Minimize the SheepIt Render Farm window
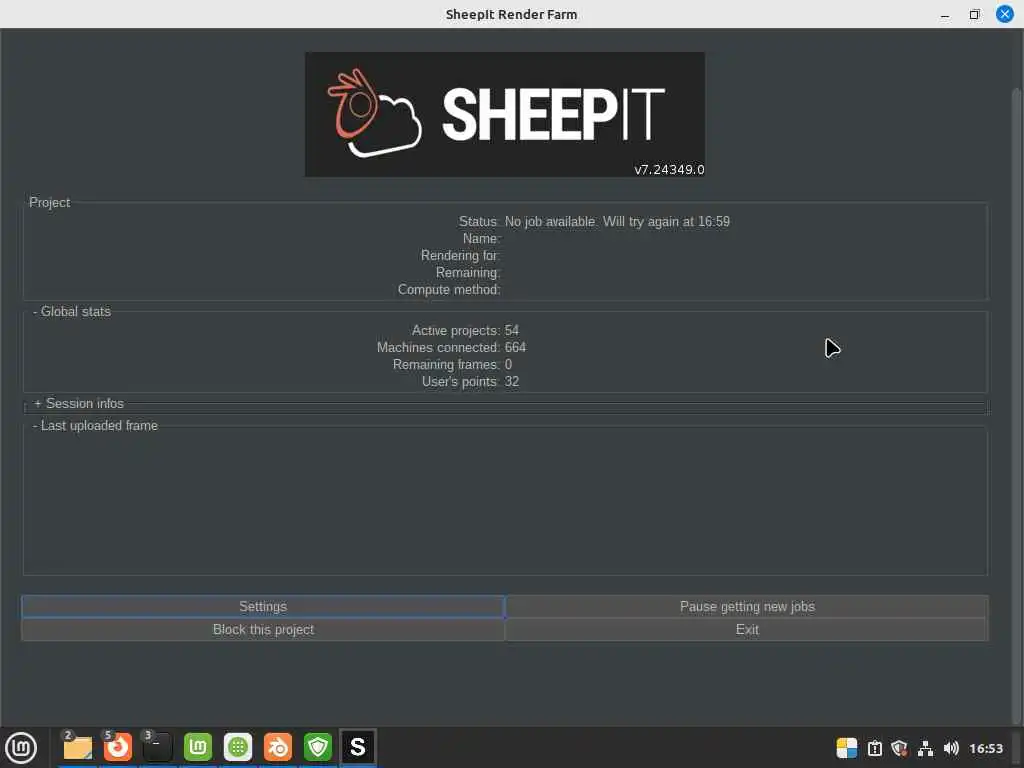The image size is (1024, 768). pos(944,14)
